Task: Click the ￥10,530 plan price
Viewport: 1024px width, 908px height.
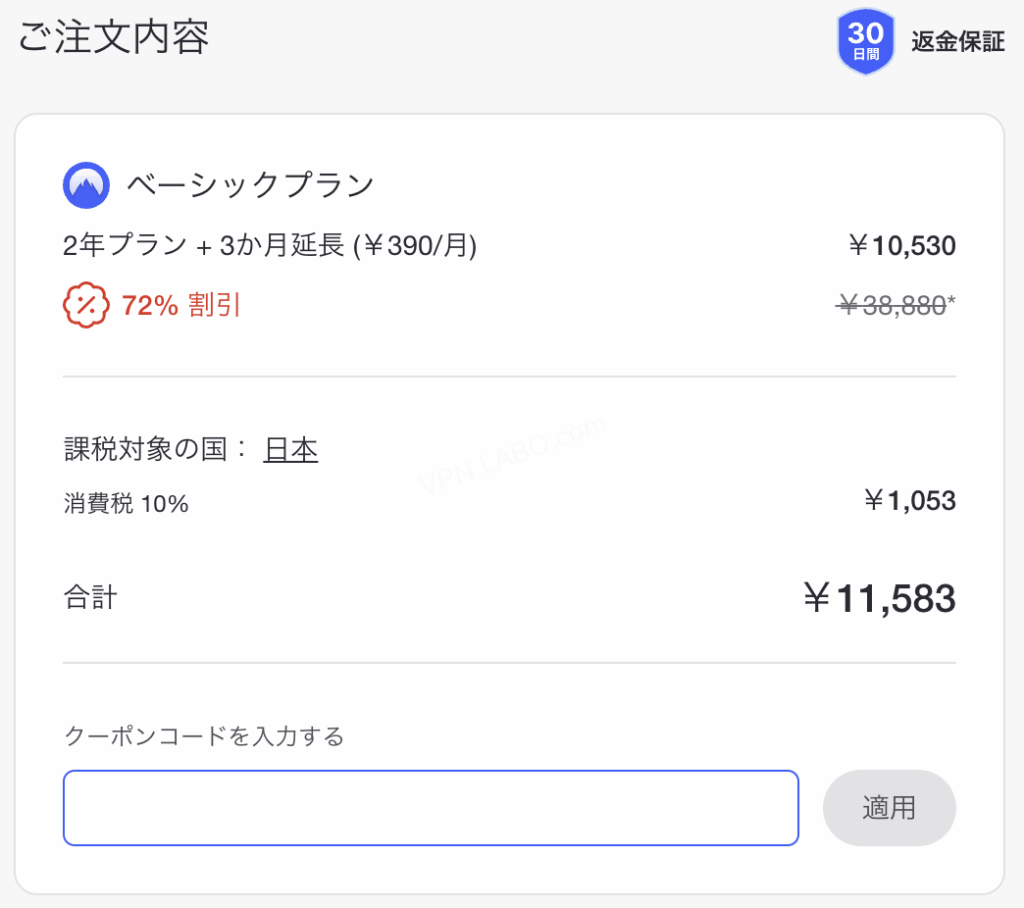Action: coord(901,245)
